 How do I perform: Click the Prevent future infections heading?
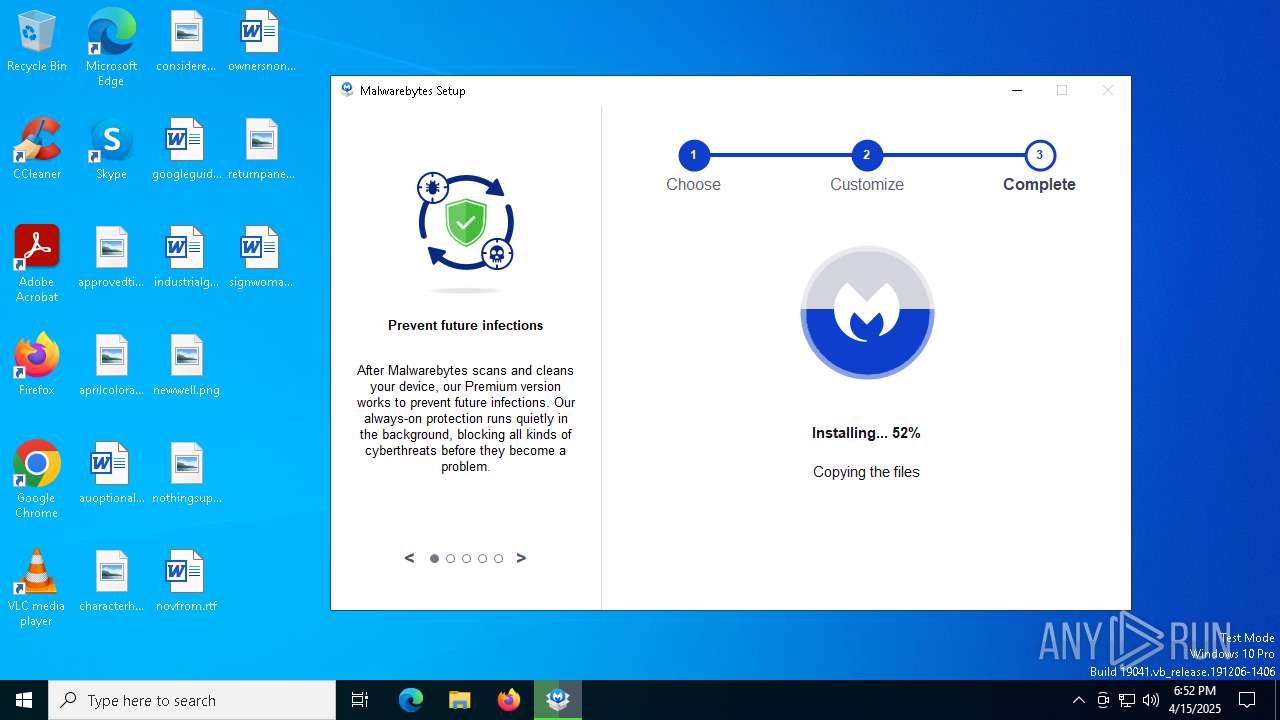pos(466,325)
